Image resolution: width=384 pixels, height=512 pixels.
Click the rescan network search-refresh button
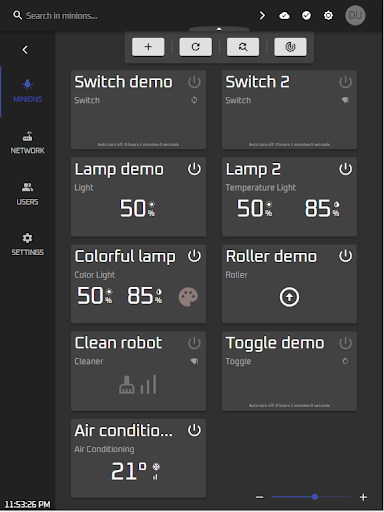tap(243, 47)
